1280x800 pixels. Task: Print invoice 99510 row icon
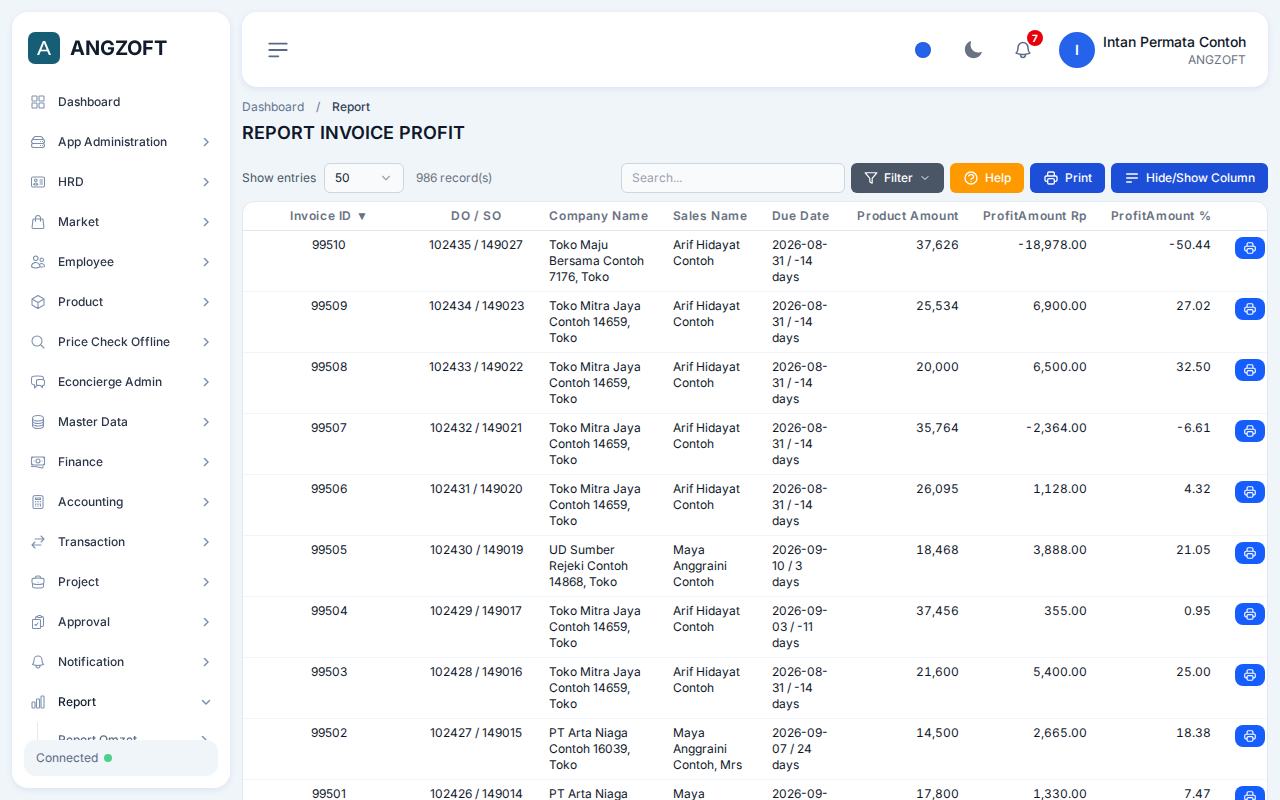point(1250,248)
